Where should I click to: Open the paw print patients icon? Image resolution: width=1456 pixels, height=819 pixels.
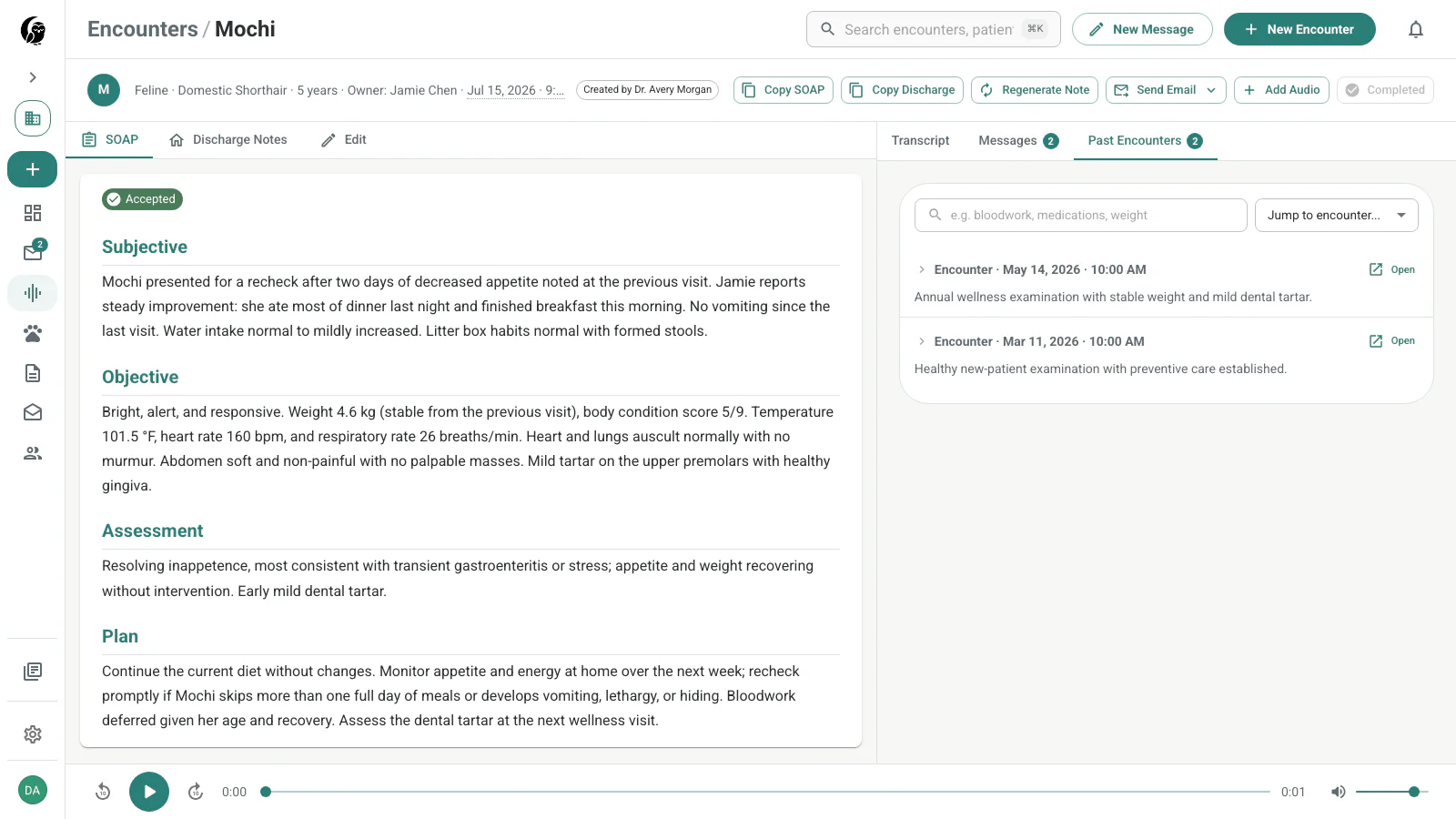33,333
